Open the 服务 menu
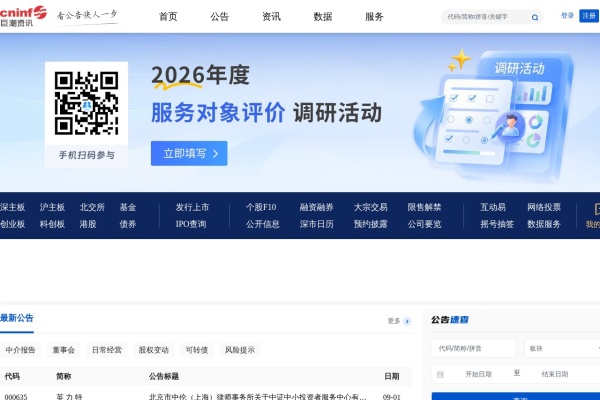Screen dimensions: 600x400 (x=374, y=16)
